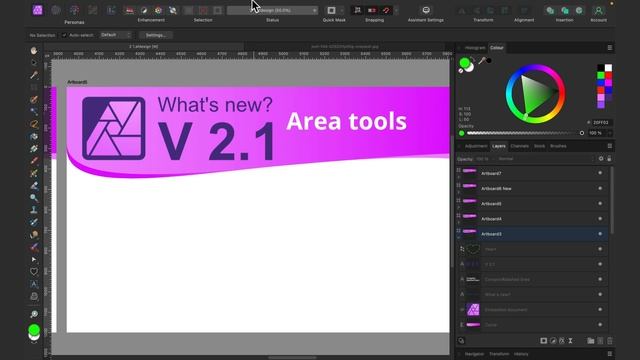Select the Move tool arrow
Screen dimensions: 640x360
tap(34, 62)
